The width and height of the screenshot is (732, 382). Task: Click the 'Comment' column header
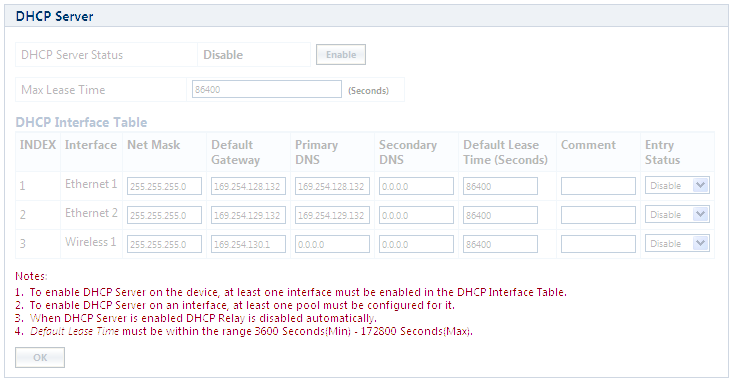point(588,145)
